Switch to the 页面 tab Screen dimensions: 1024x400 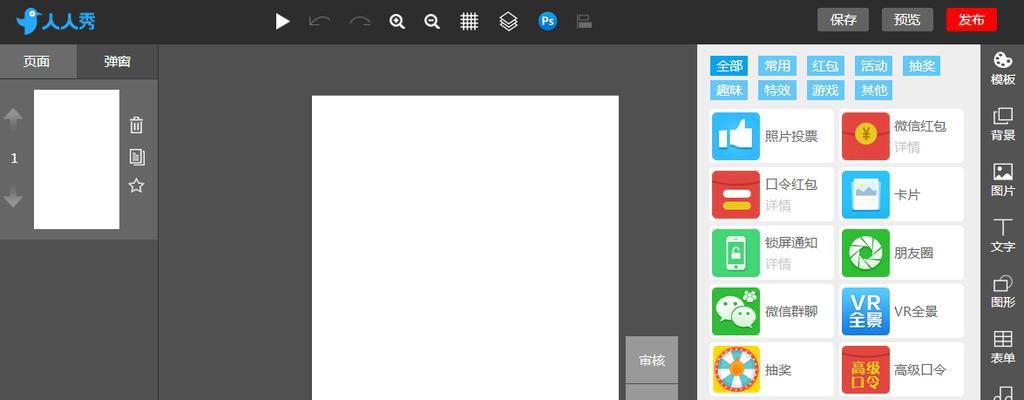tap(38, 62)
